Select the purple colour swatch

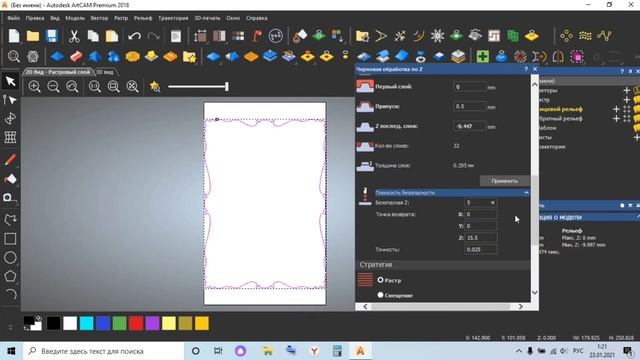(x=152, y=323)
